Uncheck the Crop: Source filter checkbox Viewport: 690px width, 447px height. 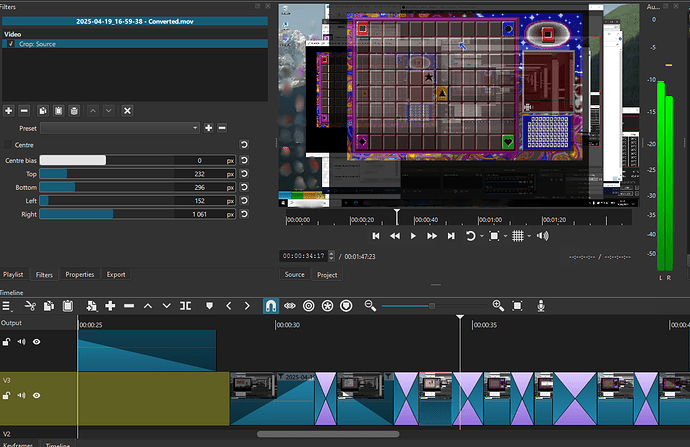[x=11, y=44]
